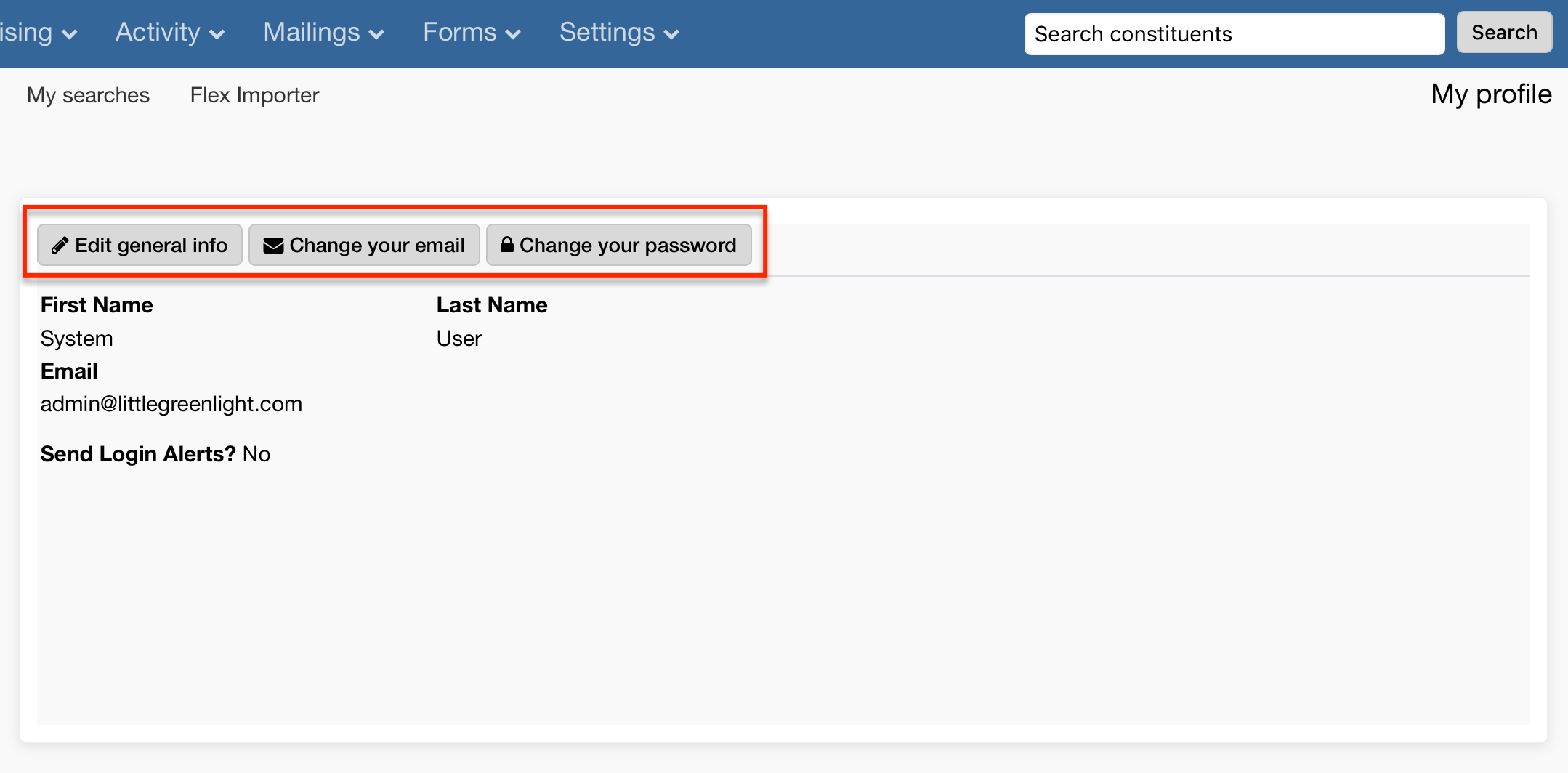Select the admin@littlegreenlight.com email text
Image resolution: width=1568 pixels, height=773 pixels.
click(171, 404)
